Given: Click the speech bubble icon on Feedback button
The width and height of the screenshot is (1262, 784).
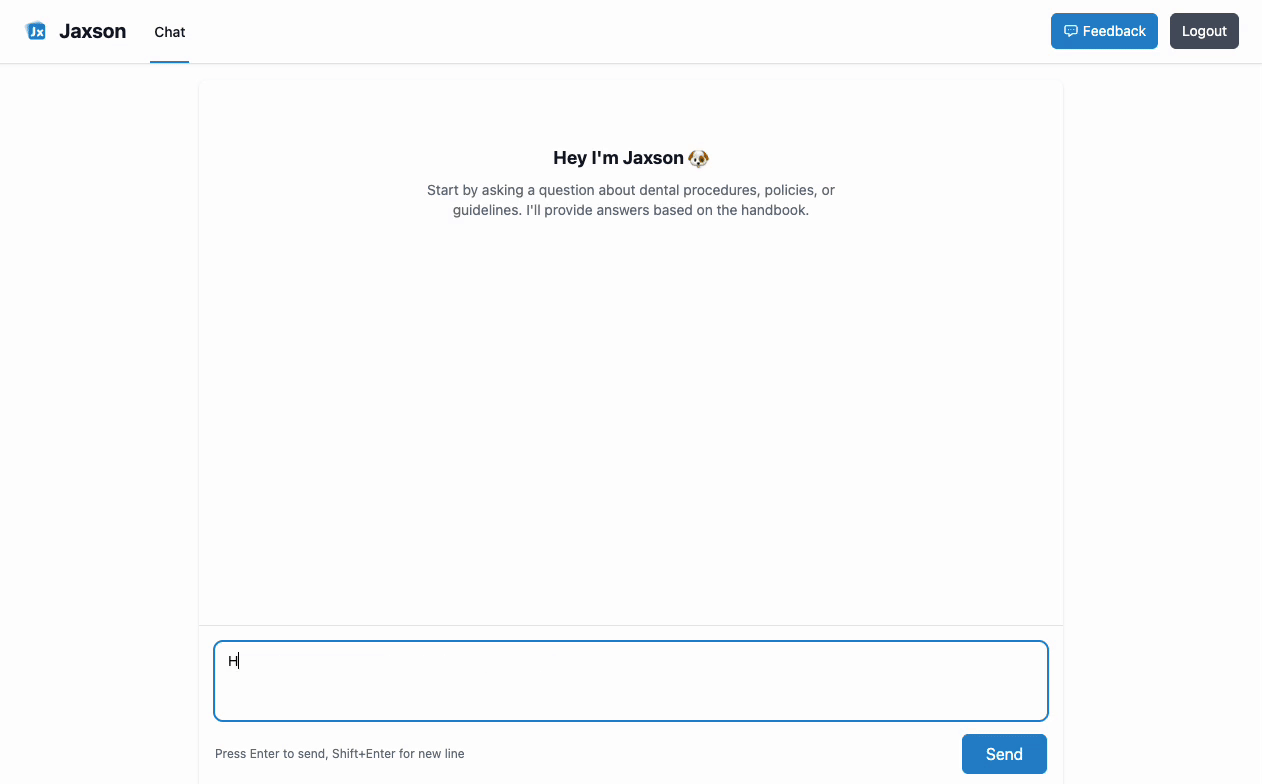Looking at the screenshot, I should coord(1071,31).
